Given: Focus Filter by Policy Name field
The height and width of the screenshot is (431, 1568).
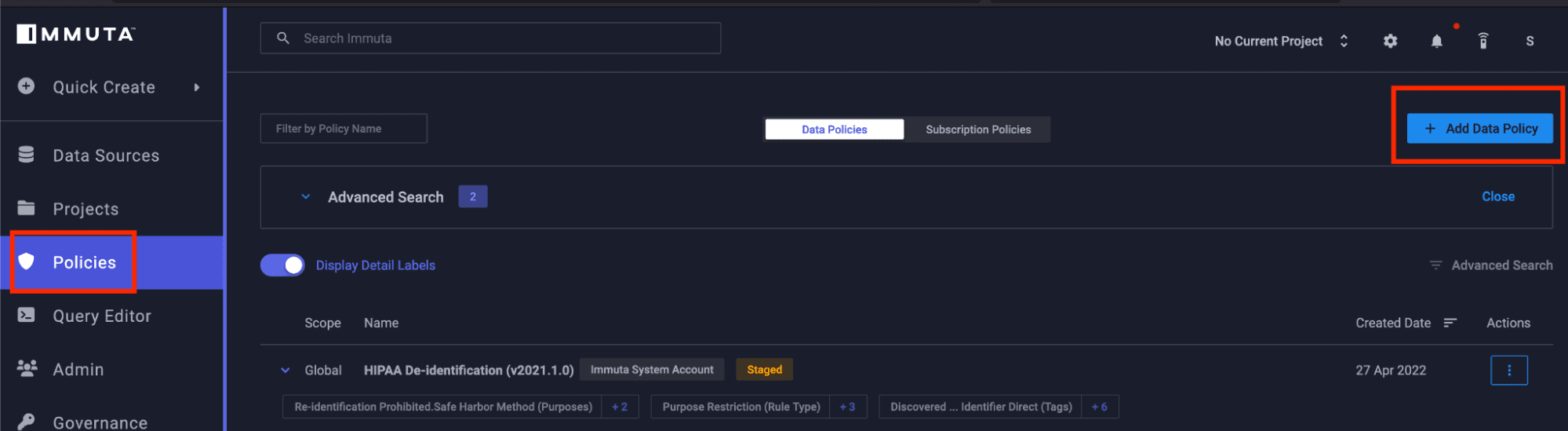Looking at the screenshot, I should [344, 128].
